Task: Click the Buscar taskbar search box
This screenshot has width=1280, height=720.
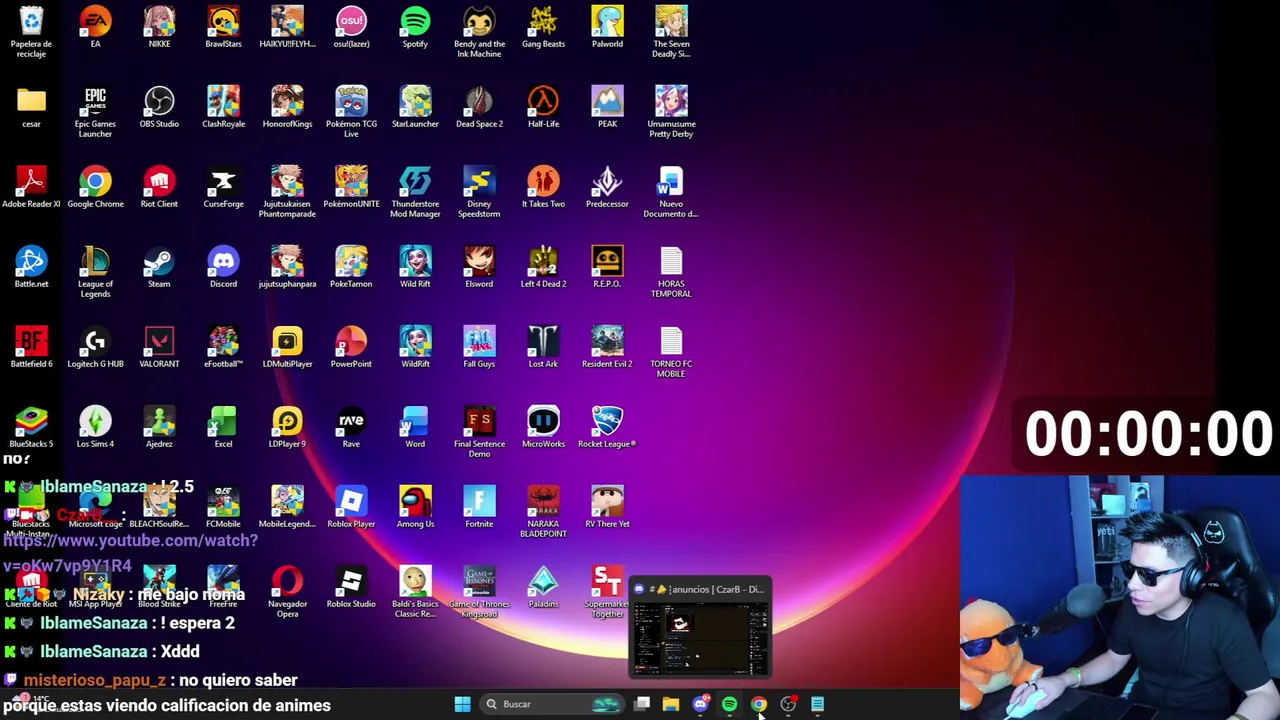Action: tap(553, 704)
